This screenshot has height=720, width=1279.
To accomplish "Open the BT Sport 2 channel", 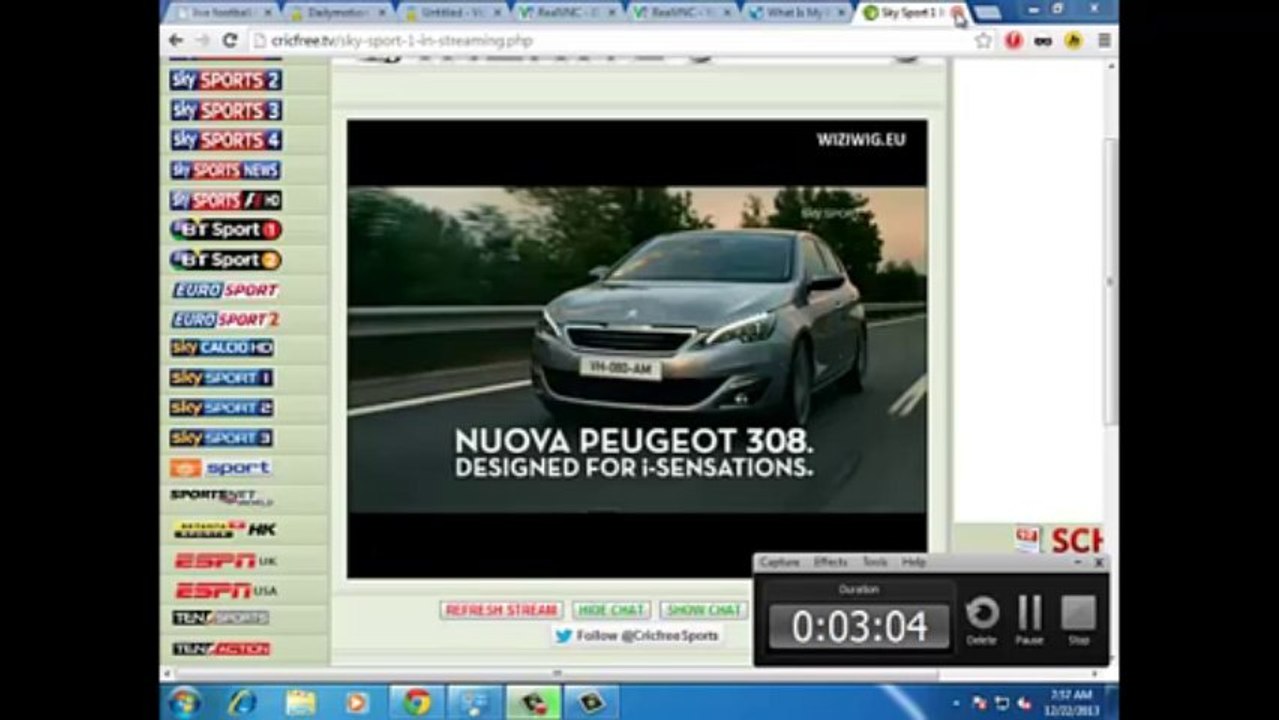I will (225, 260).
